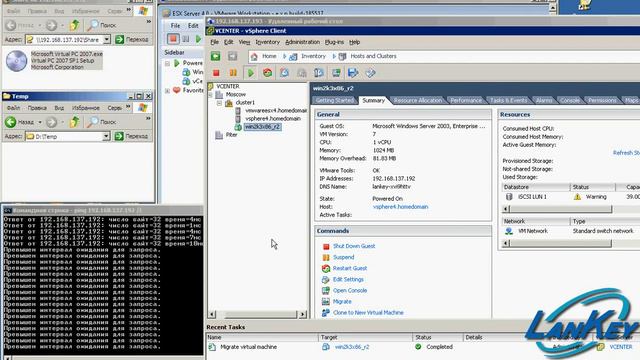640x360 pixels.
Task: Click the green navigate-back arrow in vSphere Client
Action: pyautogui.click(x=216, y=56)
